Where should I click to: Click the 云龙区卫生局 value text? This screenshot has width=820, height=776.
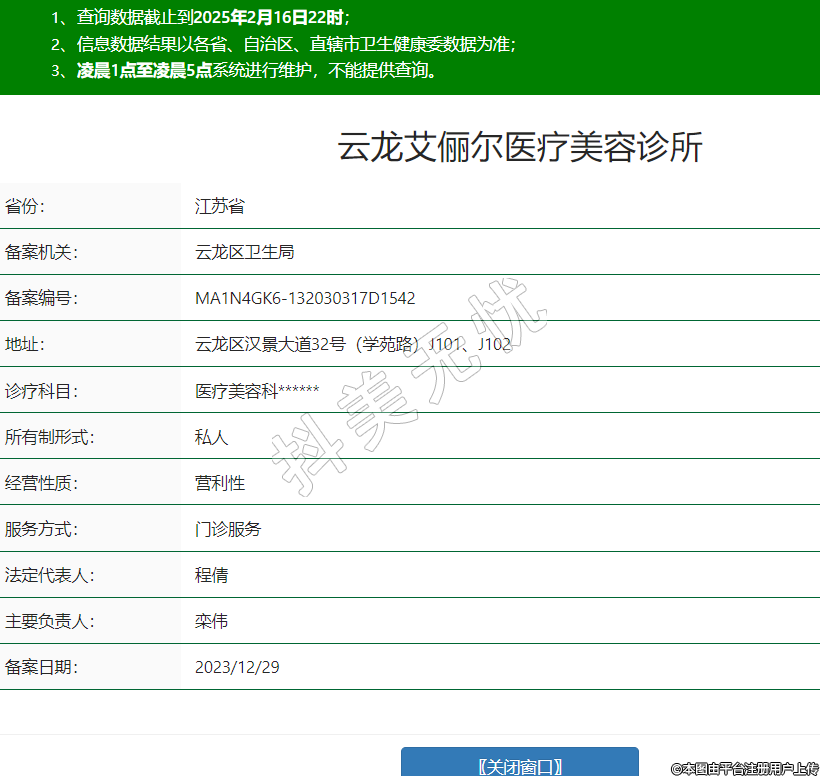[x=245, y=252]
